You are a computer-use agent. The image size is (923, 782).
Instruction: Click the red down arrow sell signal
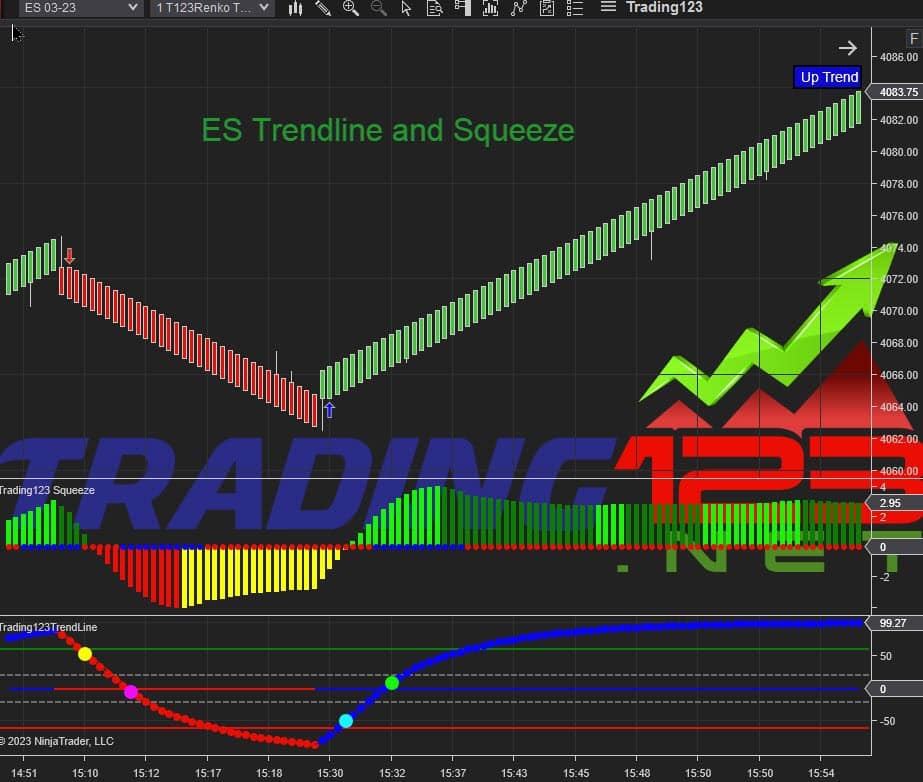69,256
